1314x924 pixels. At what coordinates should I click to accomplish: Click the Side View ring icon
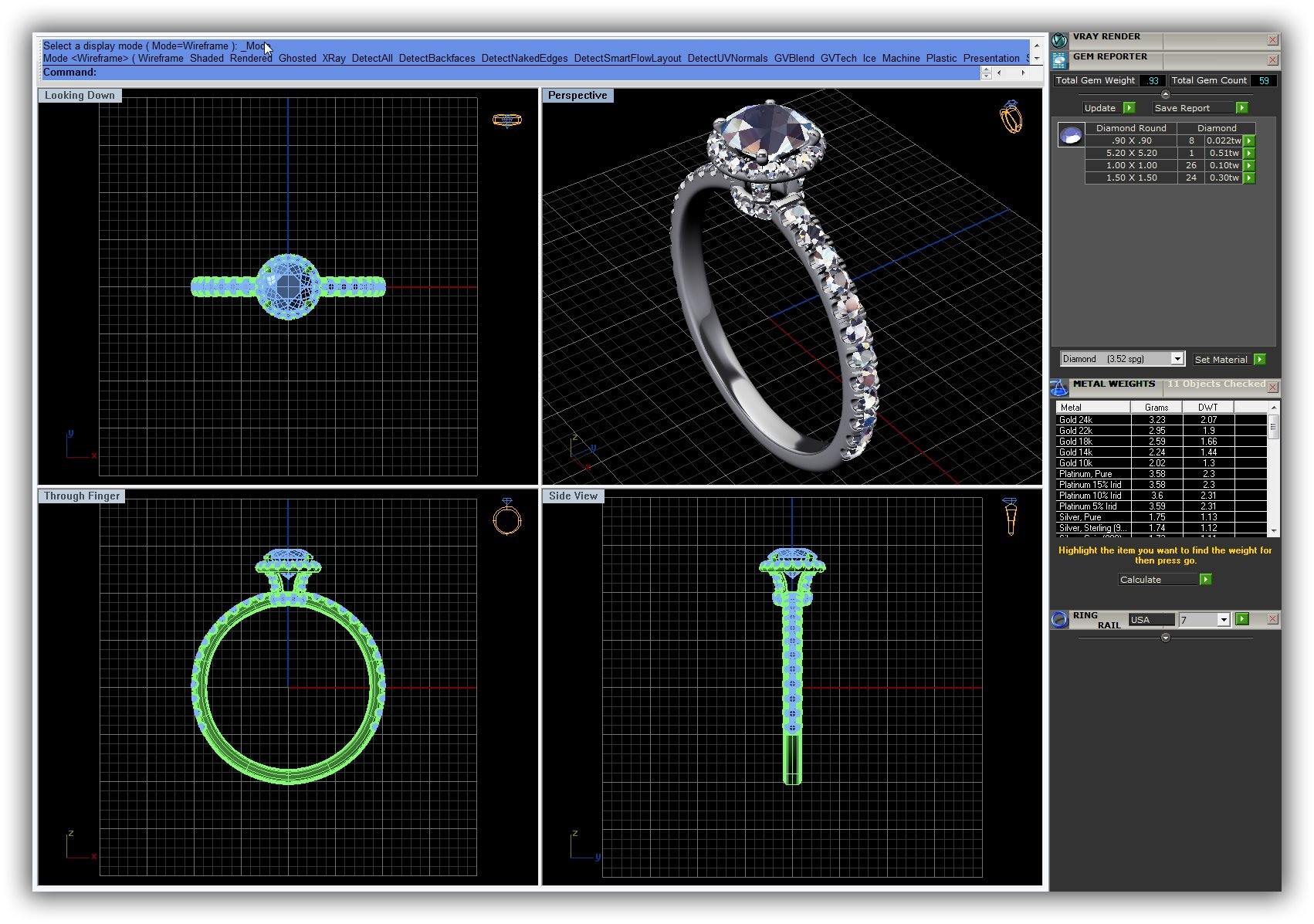tap(1010, 516)
